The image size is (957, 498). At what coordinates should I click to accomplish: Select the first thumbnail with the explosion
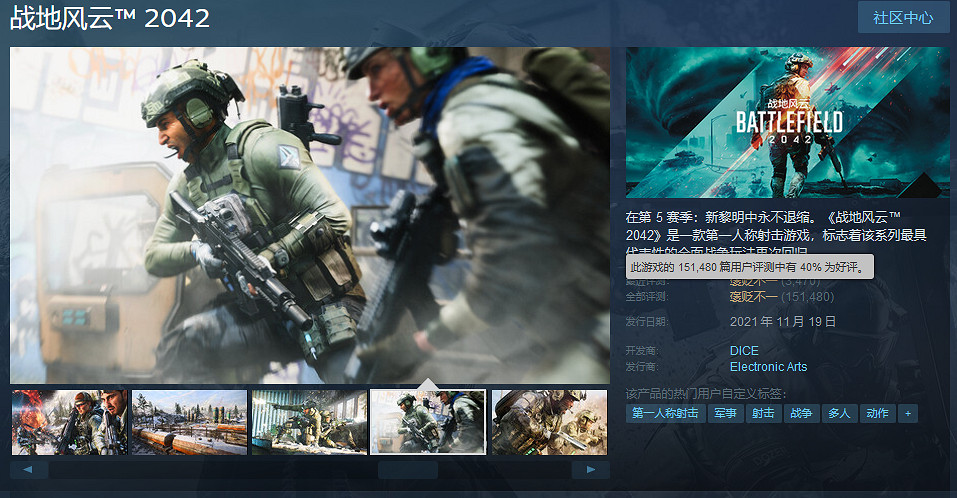69,422
